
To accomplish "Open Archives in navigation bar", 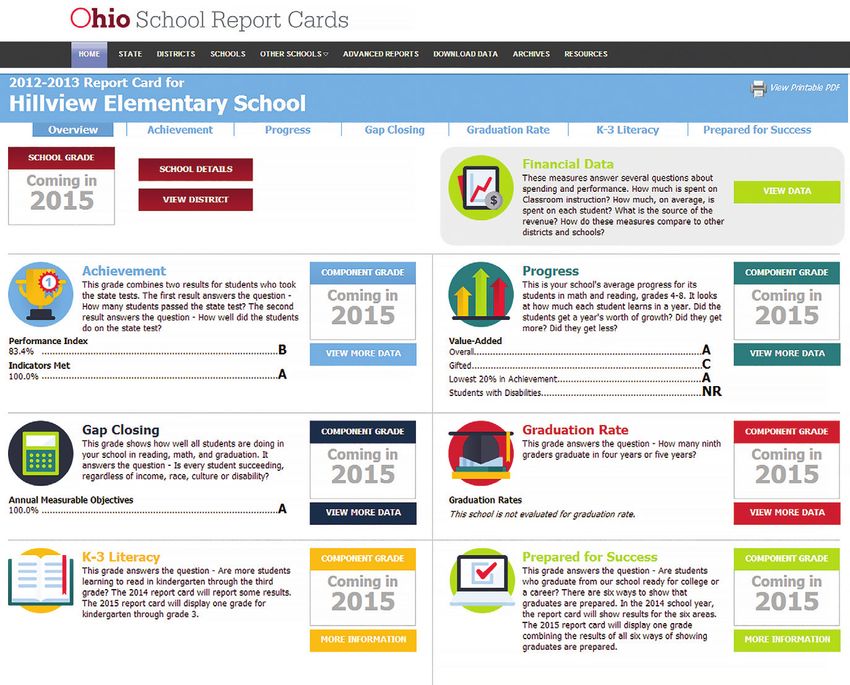I will pos(531,54).
